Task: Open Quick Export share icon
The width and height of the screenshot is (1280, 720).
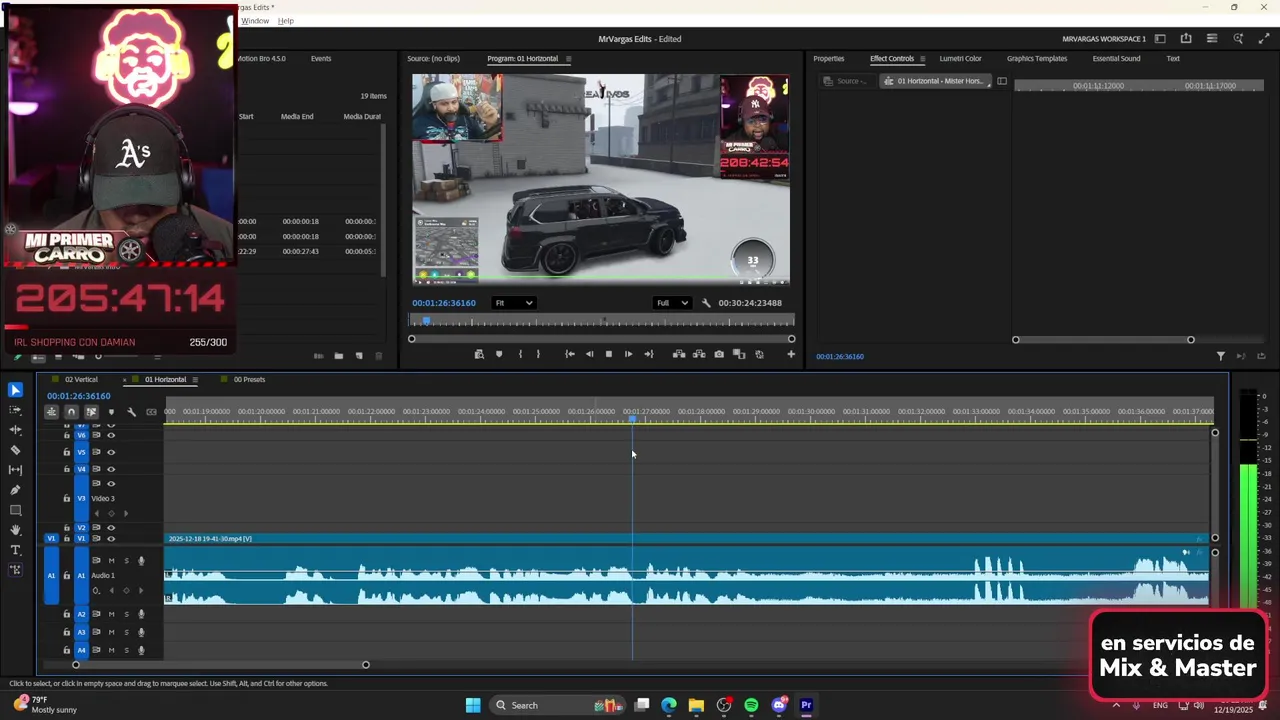Action: click(x=1186, y=39)
